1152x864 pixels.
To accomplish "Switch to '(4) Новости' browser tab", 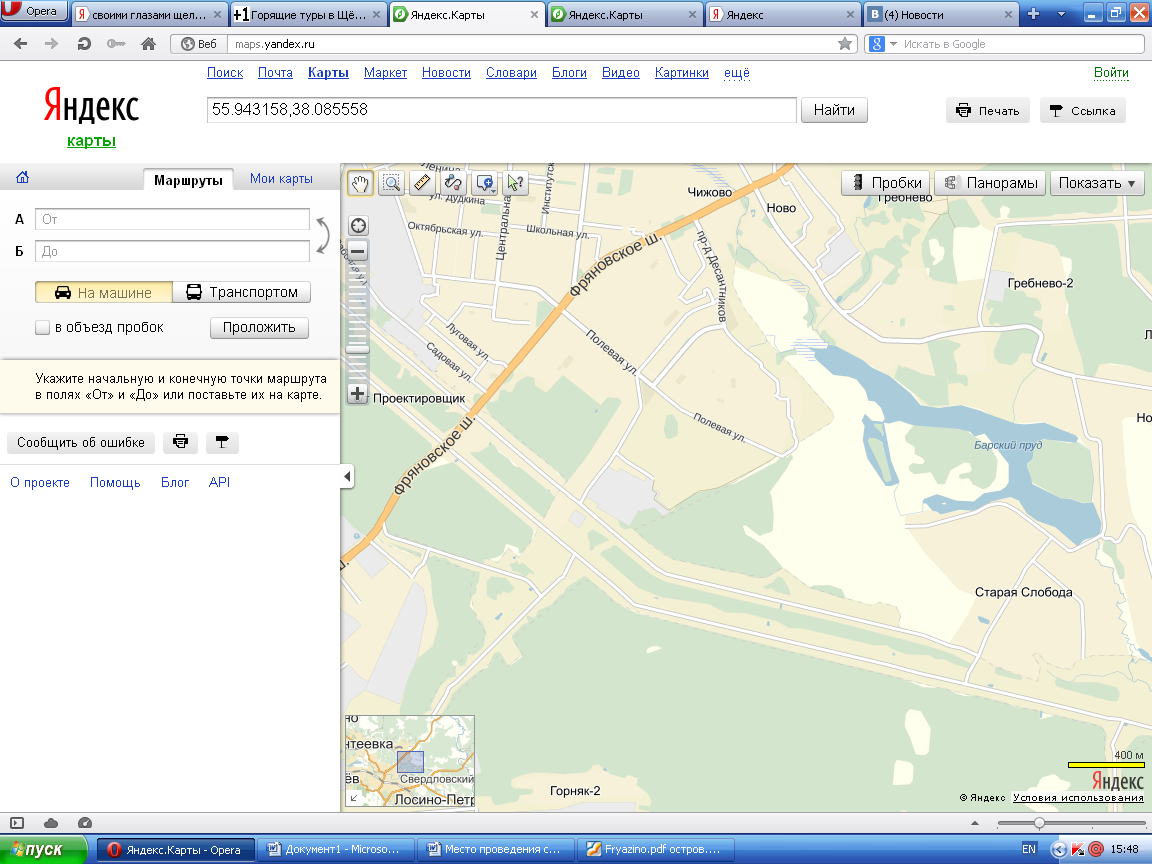I will click(x=941, y=15).
